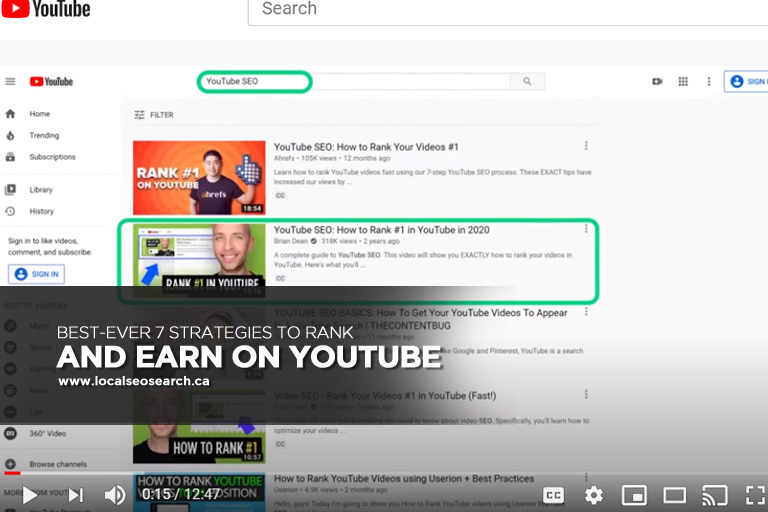This screenshot has width=768, height=512.
Task: Click the Home icon in sidebar
Action: [10, 114]
